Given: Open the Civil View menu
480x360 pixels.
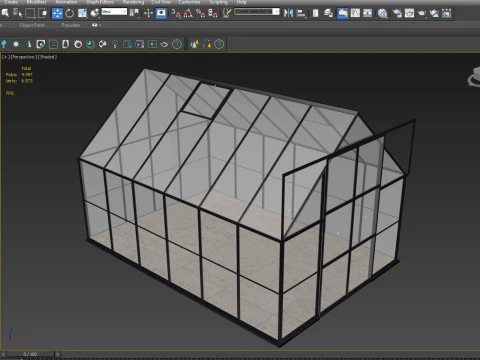Looking at the screenshot, I should [161, 2].
